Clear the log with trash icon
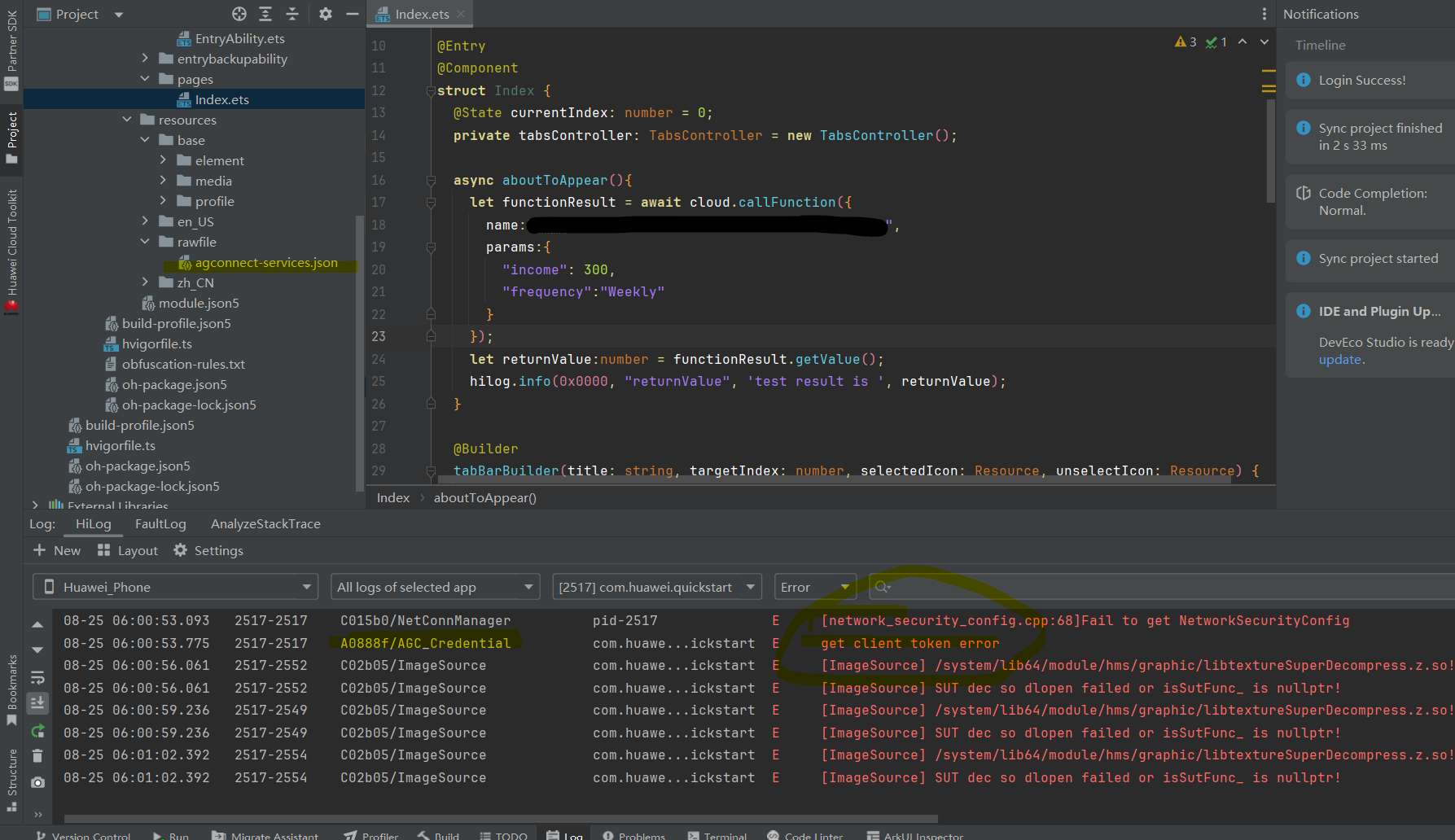Image resolution: width=1455 pixels, height=840 pixels. pos(37,756)
